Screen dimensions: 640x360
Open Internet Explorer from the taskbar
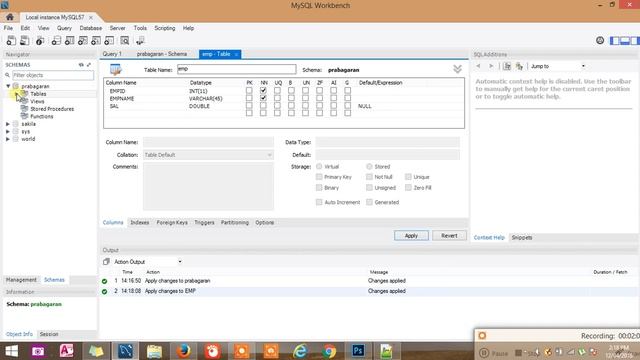pyautogui.click(x=300, y=351)
